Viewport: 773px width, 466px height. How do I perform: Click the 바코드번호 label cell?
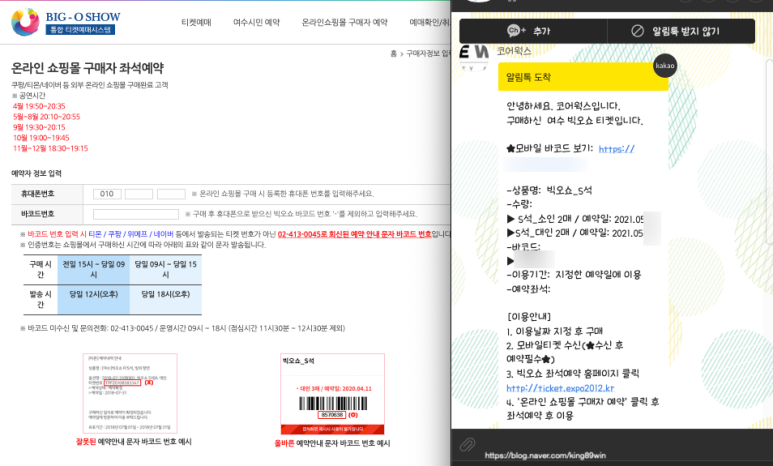[47, 214]
